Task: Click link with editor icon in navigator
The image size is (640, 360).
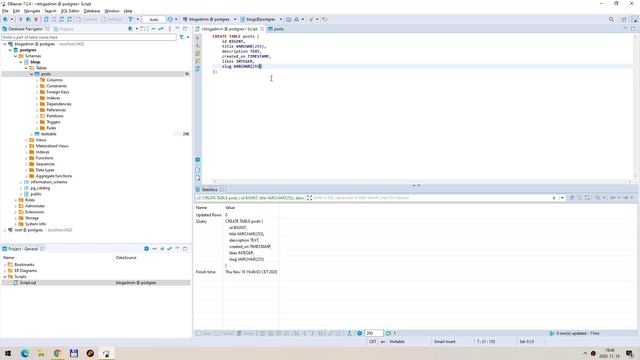Action: [x=161, y=29]
